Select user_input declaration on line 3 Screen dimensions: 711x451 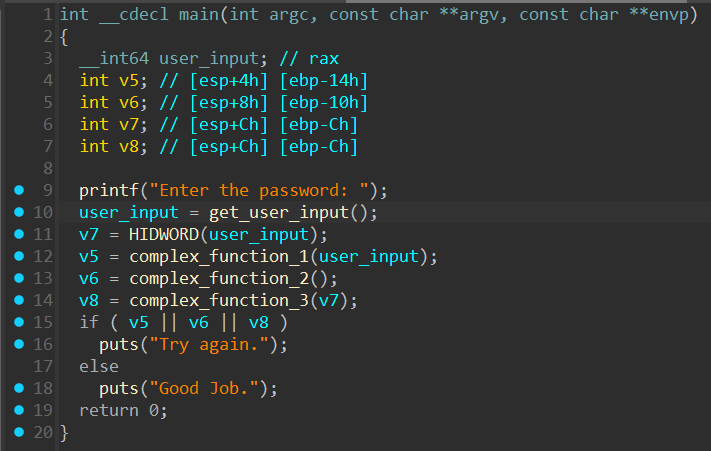point(209,59)
